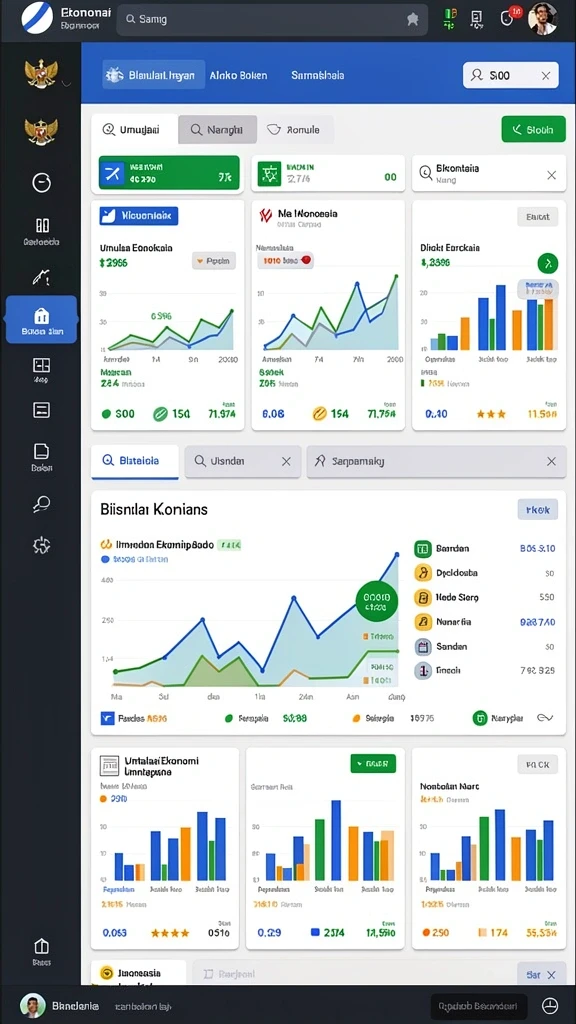Open the user profile avatar at top right
The image size is (576, 1024).
(x=542, y=18)
